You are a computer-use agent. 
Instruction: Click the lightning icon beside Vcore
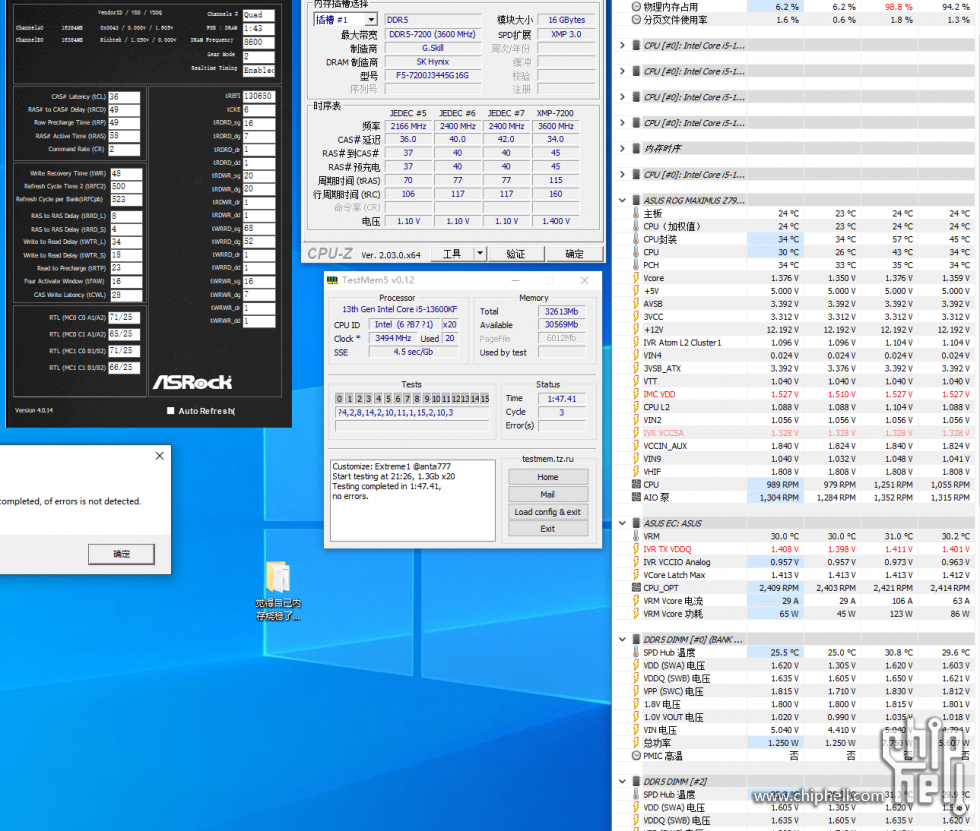pyautogui.click(x=636, y=278)
